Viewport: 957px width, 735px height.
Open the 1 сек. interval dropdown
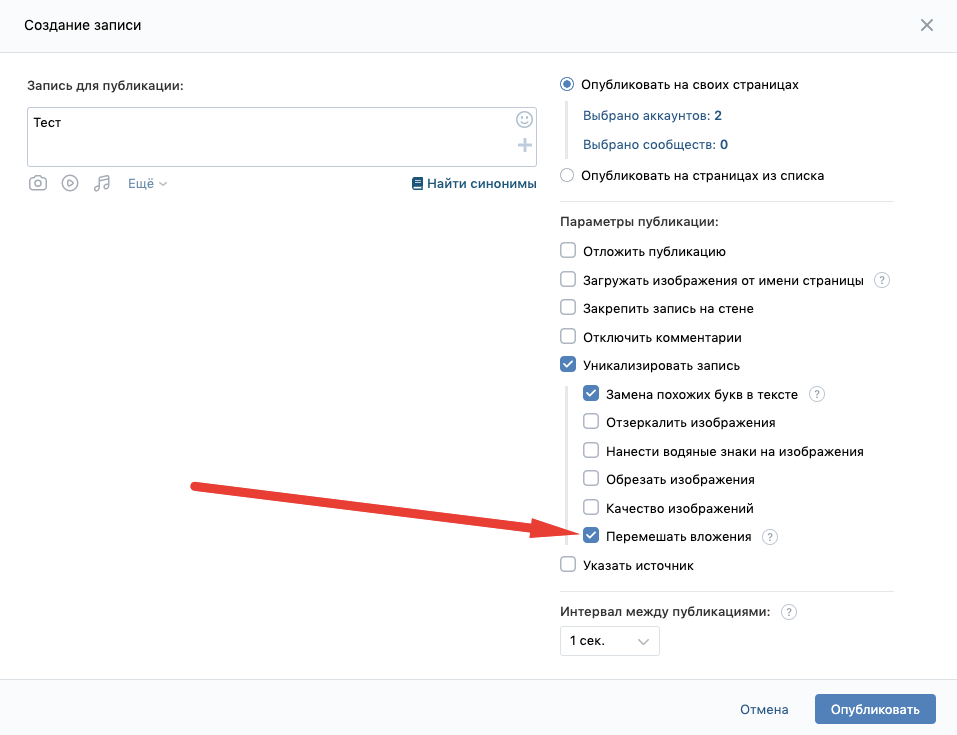coord(610,641)
